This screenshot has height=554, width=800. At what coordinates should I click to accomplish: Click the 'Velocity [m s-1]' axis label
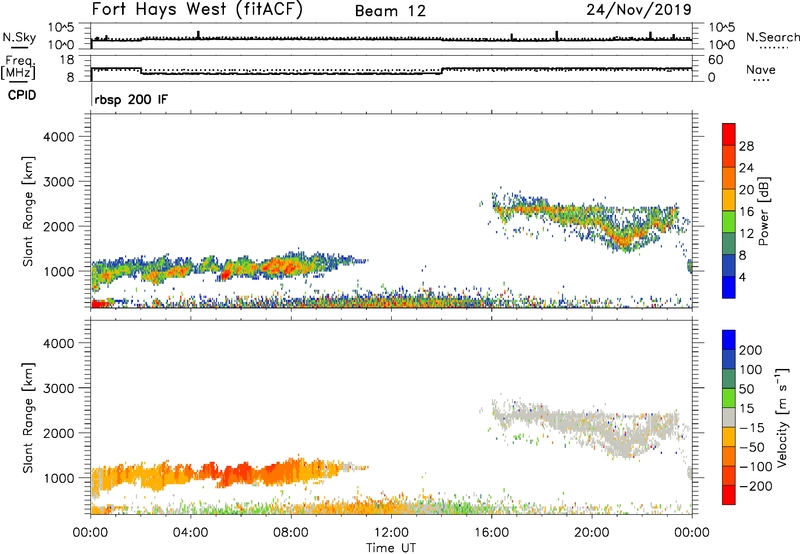click(x=782, y=417)
